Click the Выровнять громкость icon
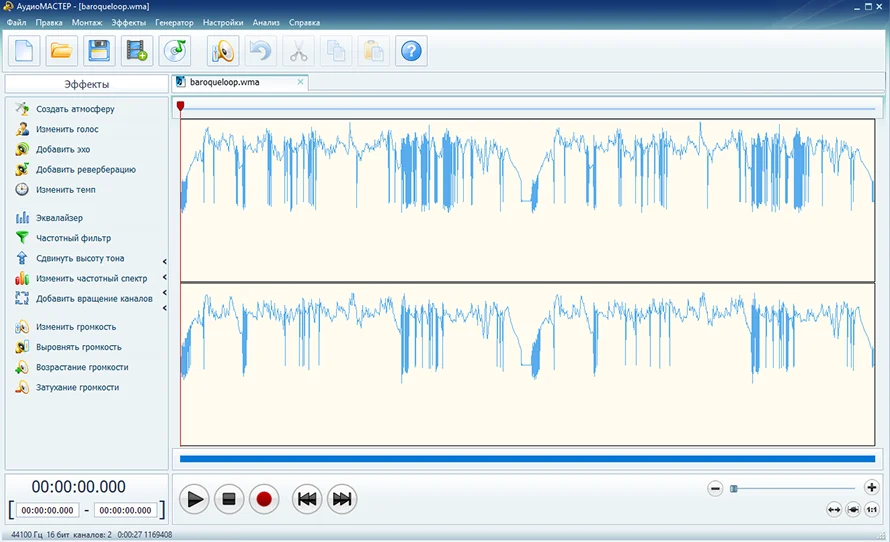Image resolution: width=890 pixels, height=542 pixels. click(22, 347)
